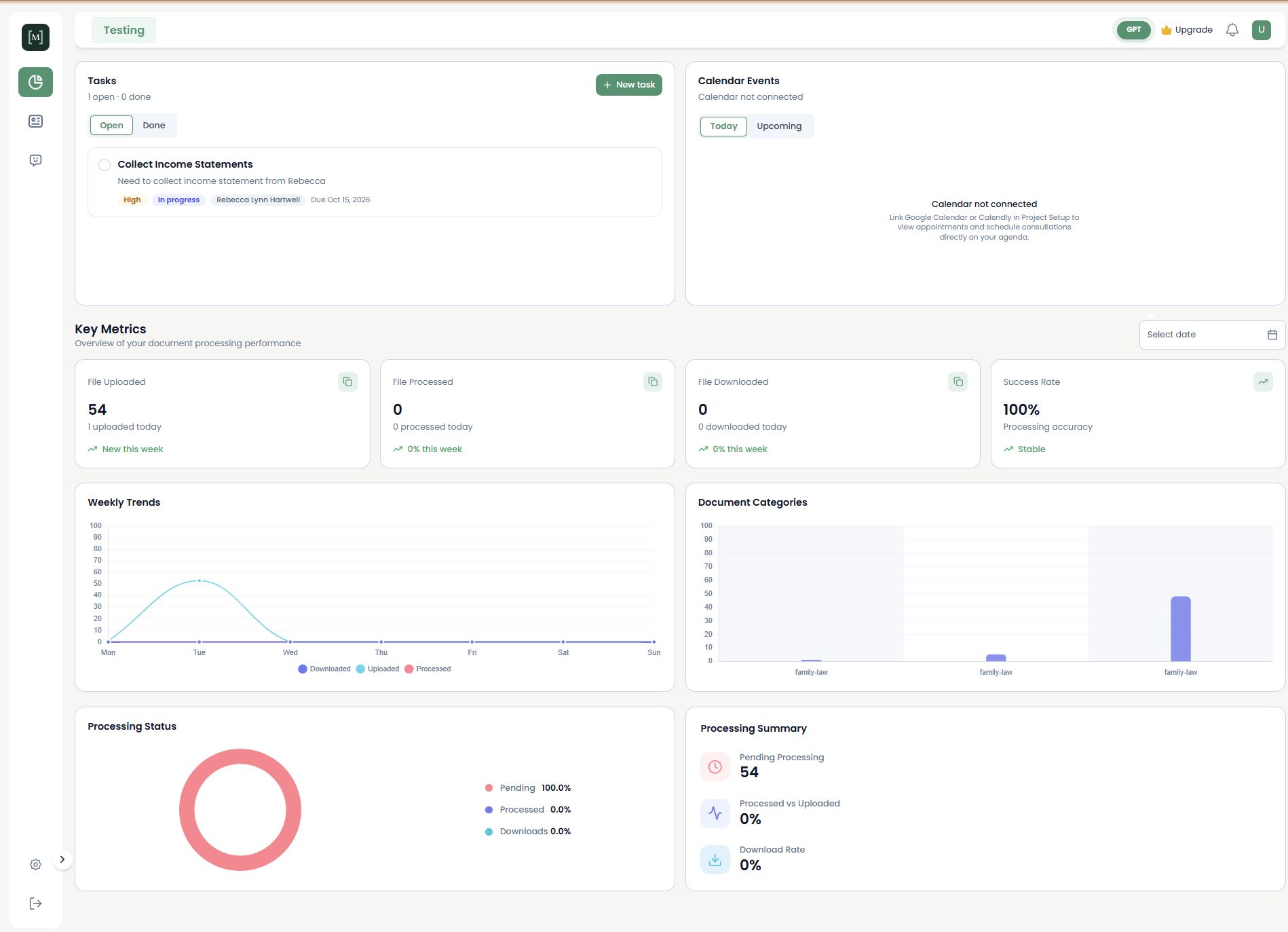Image resolution: width=1288 pixels, height=932 pixels.
Task: Click the New this week trend text
Action: [132, 449]
